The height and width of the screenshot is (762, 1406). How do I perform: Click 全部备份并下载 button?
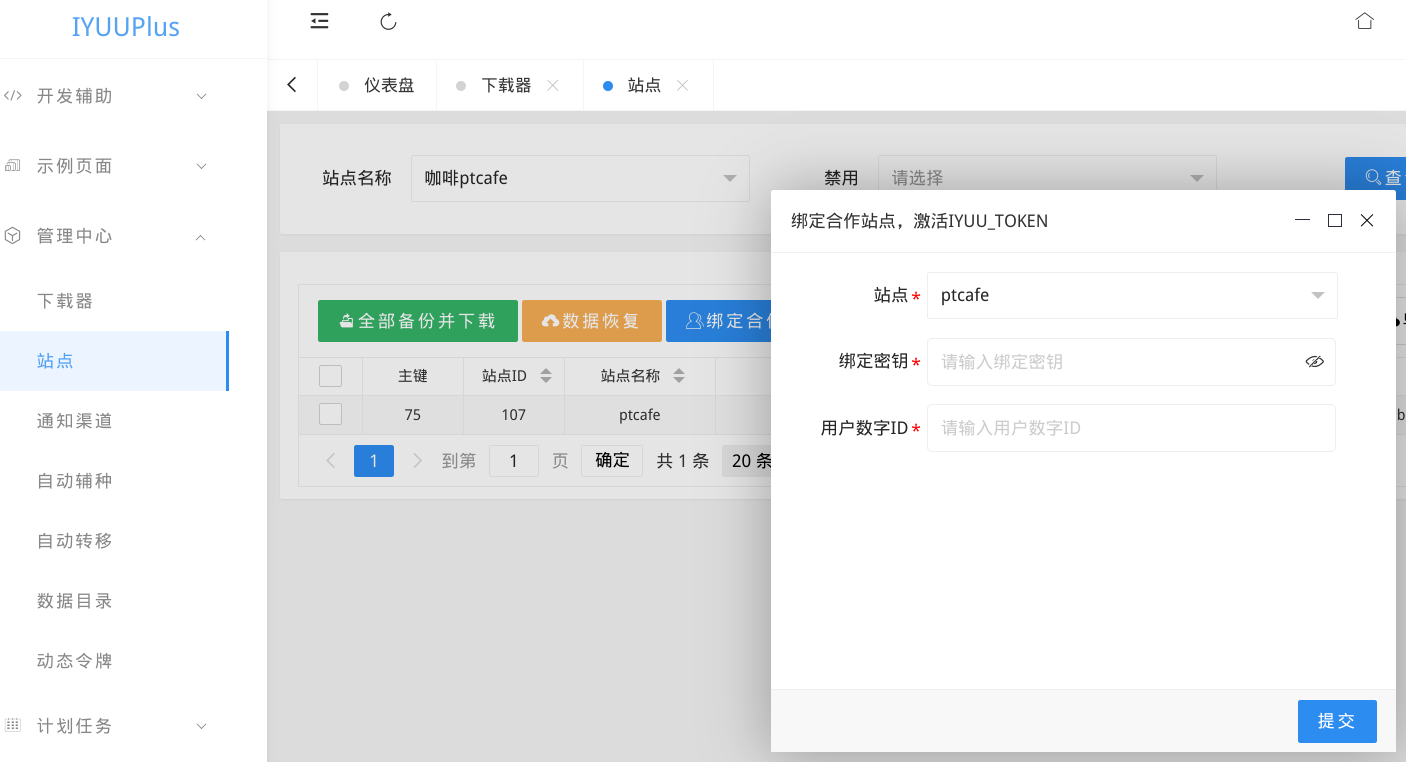click(x=418, y=321)
